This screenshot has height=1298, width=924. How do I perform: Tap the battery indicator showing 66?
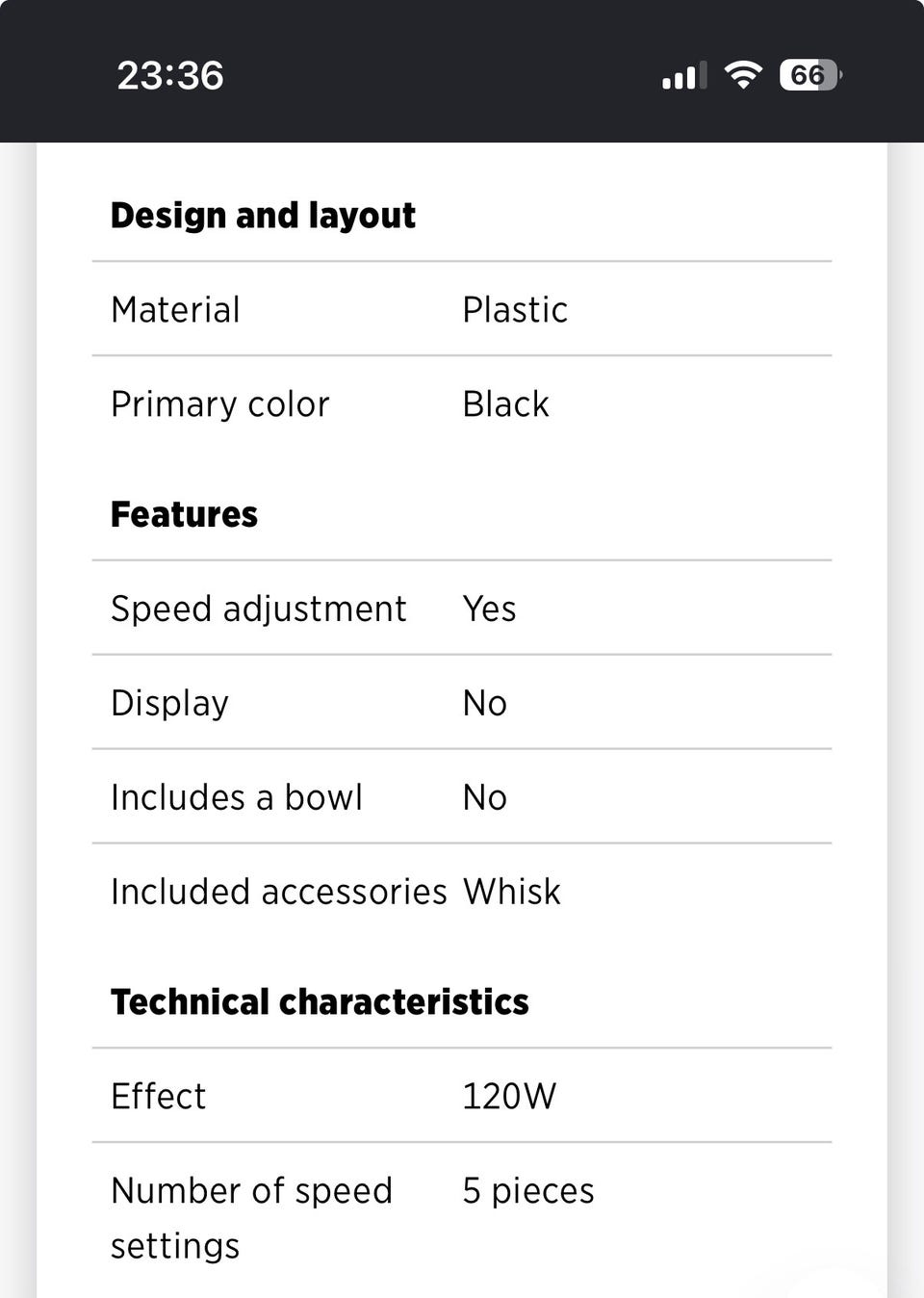[x=810, y=75]
